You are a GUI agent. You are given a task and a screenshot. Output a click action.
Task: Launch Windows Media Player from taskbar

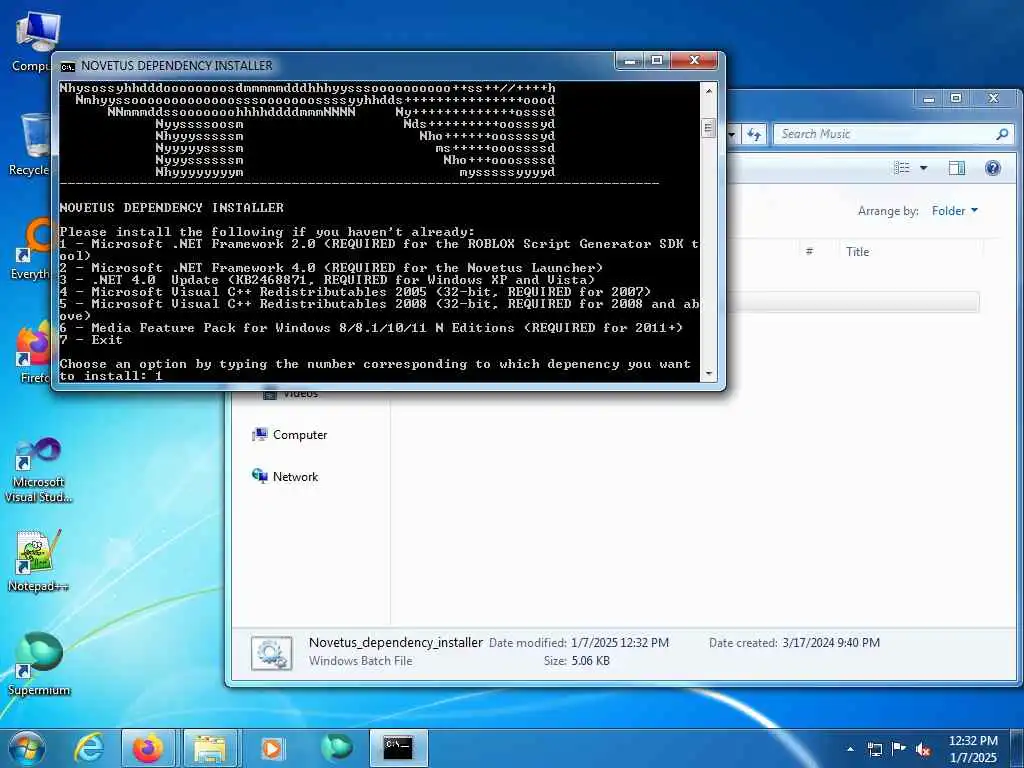(272, 748)
